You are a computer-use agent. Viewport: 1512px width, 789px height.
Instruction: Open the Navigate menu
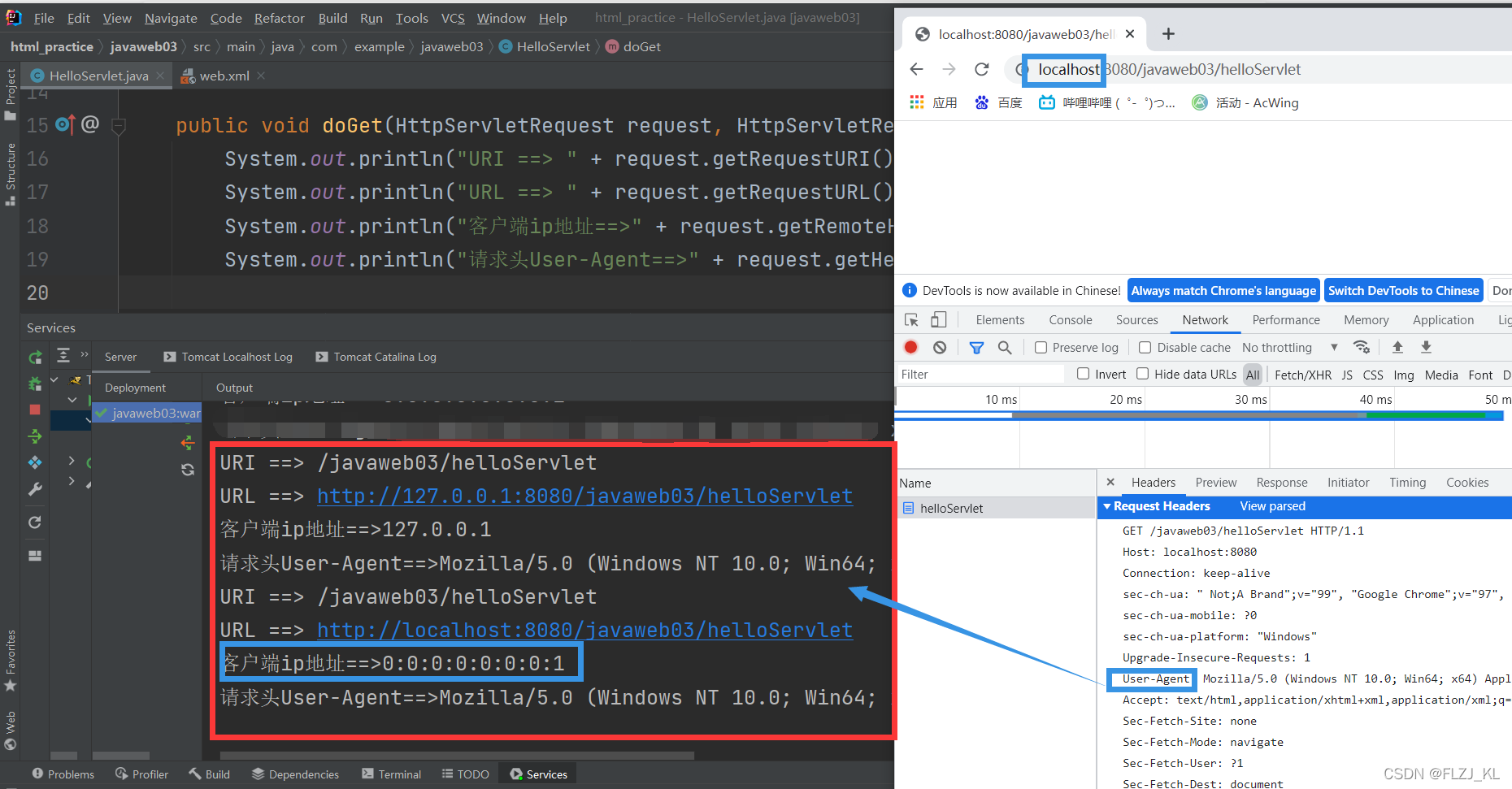click(x=171, y=18)
